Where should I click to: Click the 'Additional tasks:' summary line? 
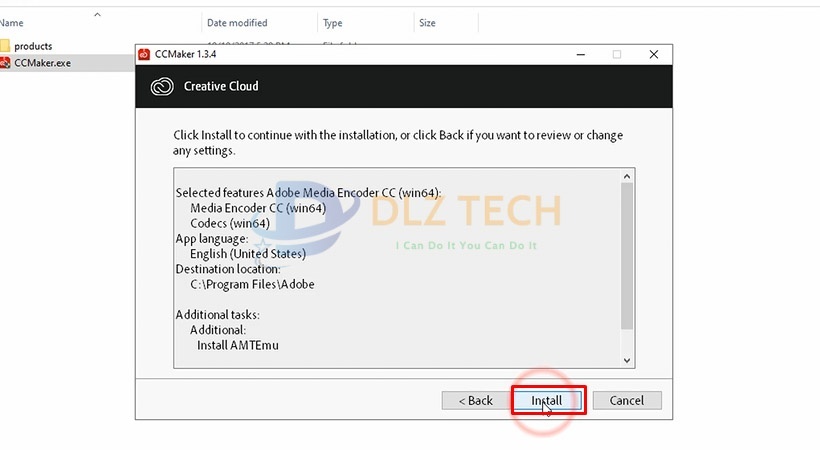coord(218,315)
